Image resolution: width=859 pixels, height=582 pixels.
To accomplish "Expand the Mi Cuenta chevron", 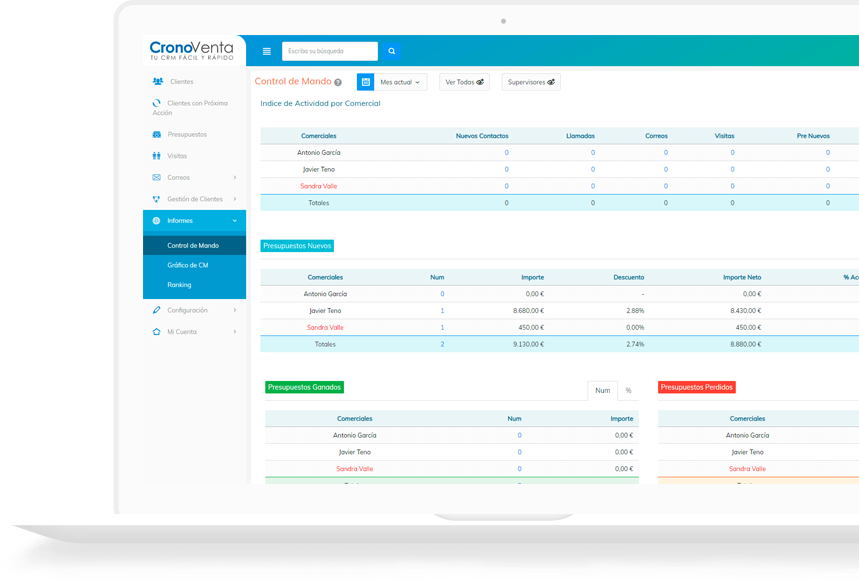I will (235, 332).
